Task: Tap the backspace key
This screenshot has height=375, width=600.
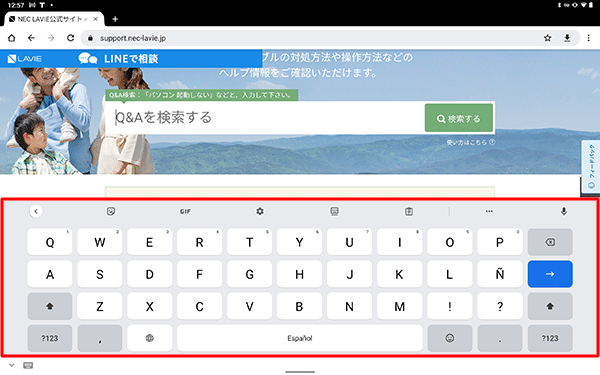Action: pyautogui.click(x=550, y=242)
